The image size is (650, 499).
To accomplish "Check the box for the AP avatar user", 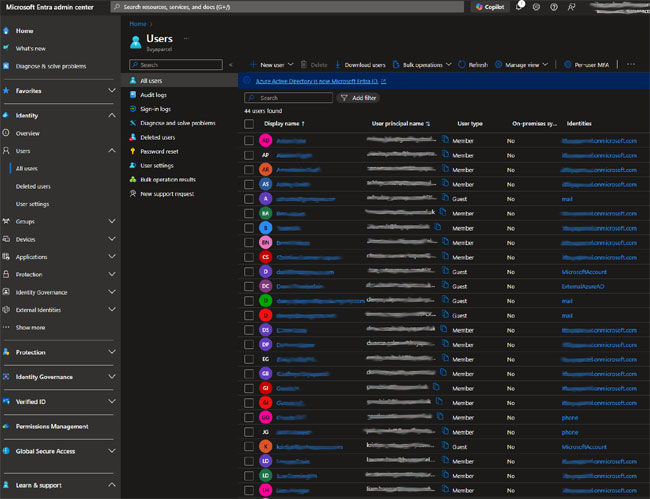I will click(x=249, y=155).
